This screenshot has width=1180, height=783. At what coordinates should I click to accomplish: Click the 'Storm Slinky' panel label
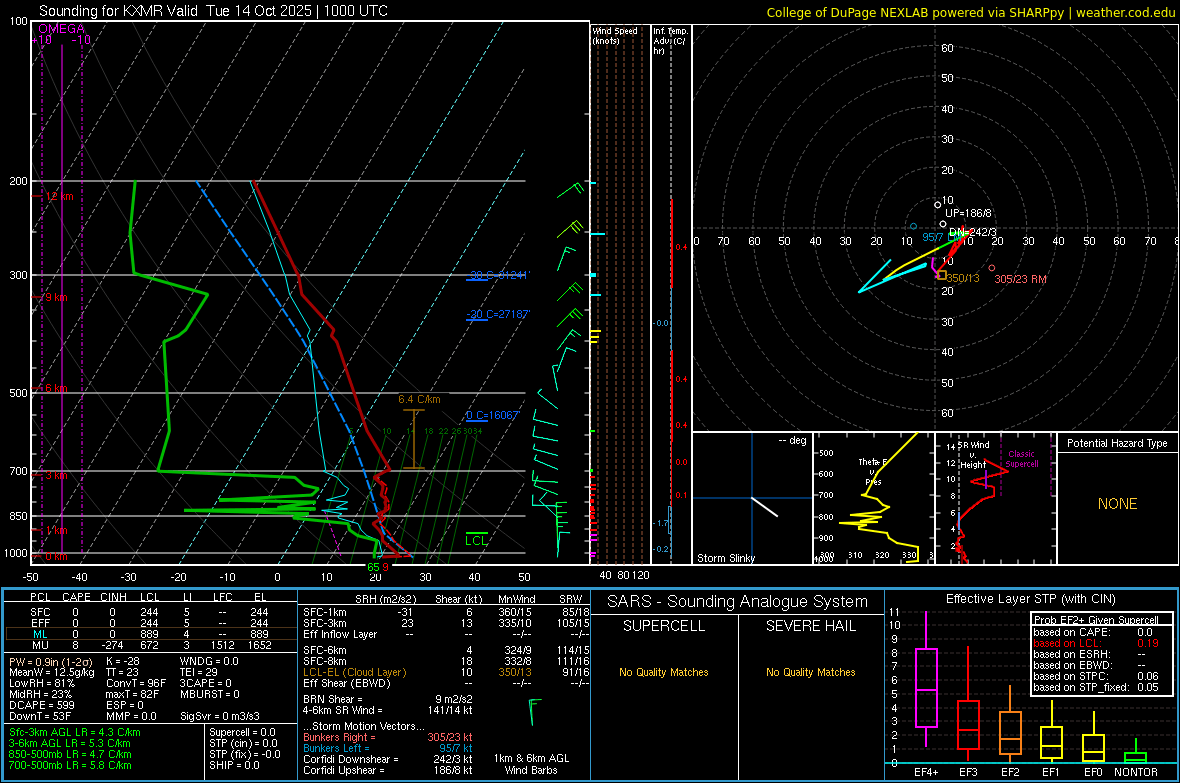point(725,558)
